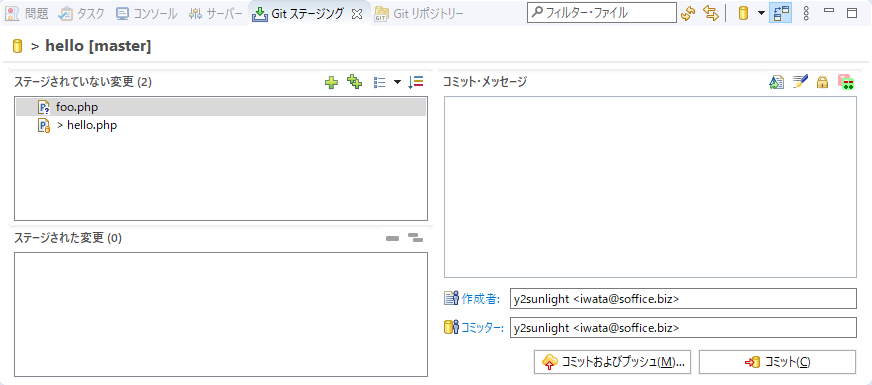Click the foo.php file icon
Screen dimensions: 872x385
(x=44, y=107)
